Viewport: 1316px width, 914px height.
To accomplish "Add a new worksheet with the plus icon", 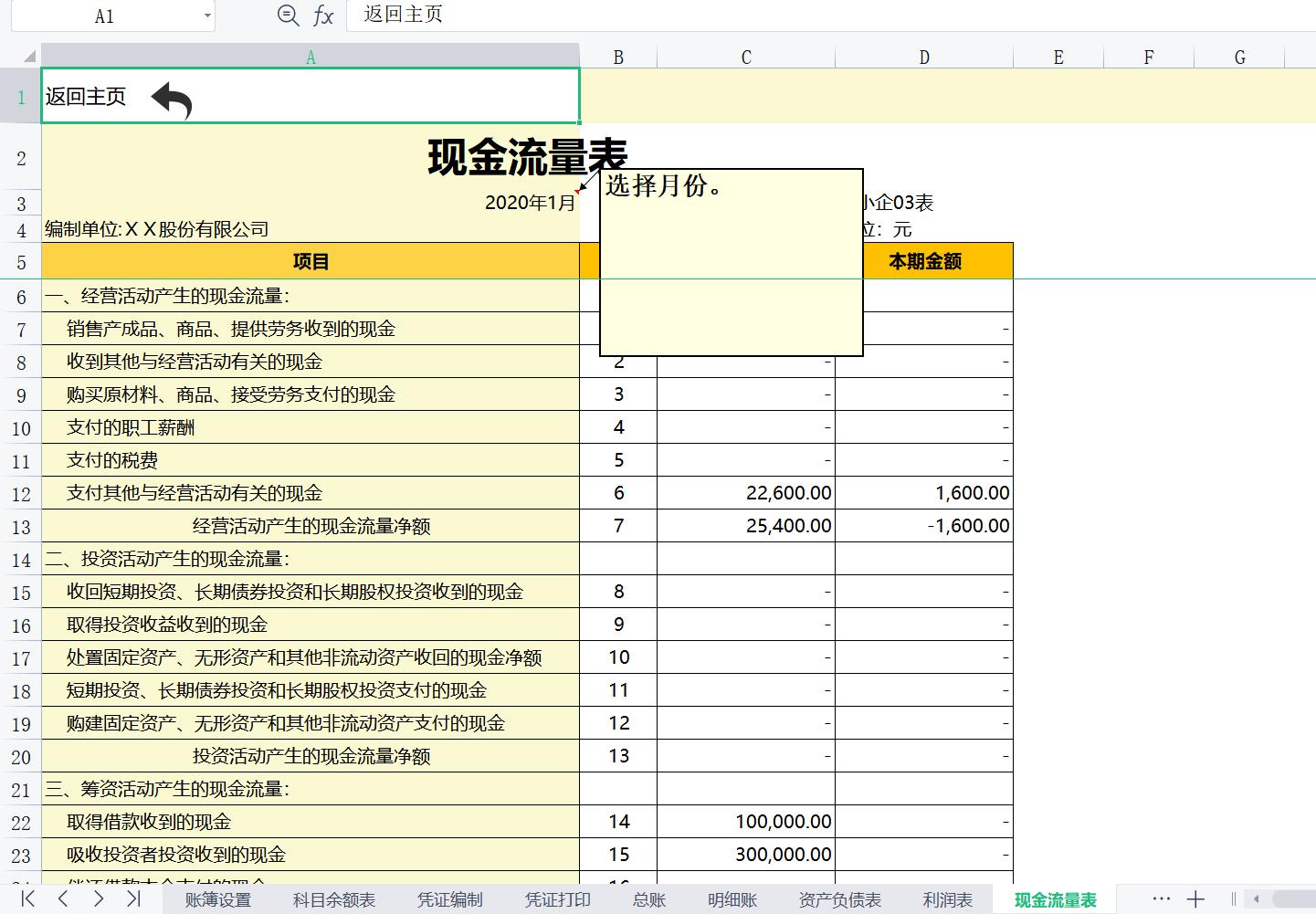I will coord(1197,899).
